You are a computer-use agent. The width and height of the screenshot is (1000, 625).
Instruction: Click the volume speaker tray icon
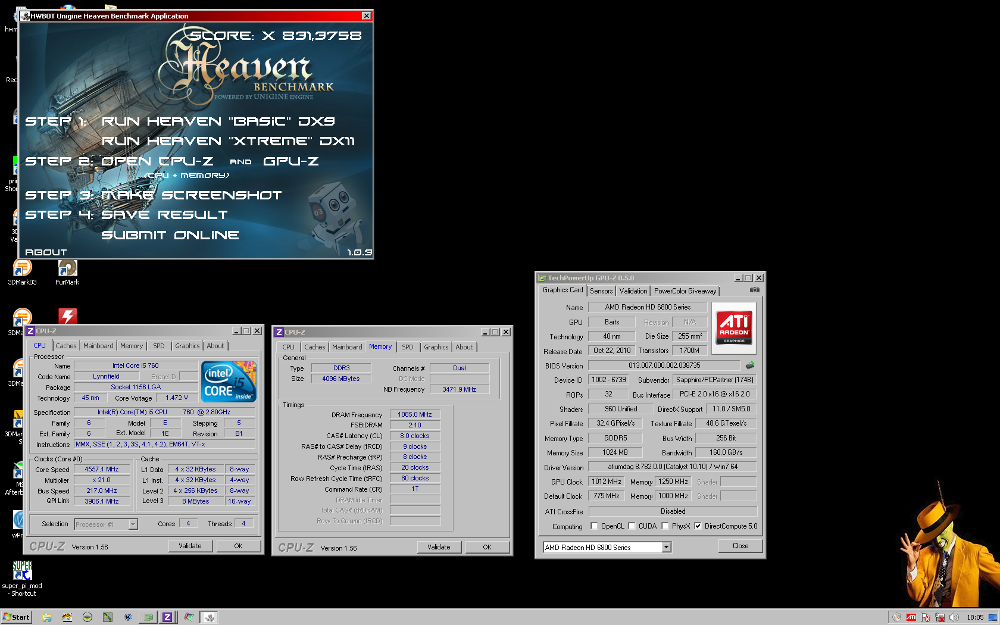point(954,617)
